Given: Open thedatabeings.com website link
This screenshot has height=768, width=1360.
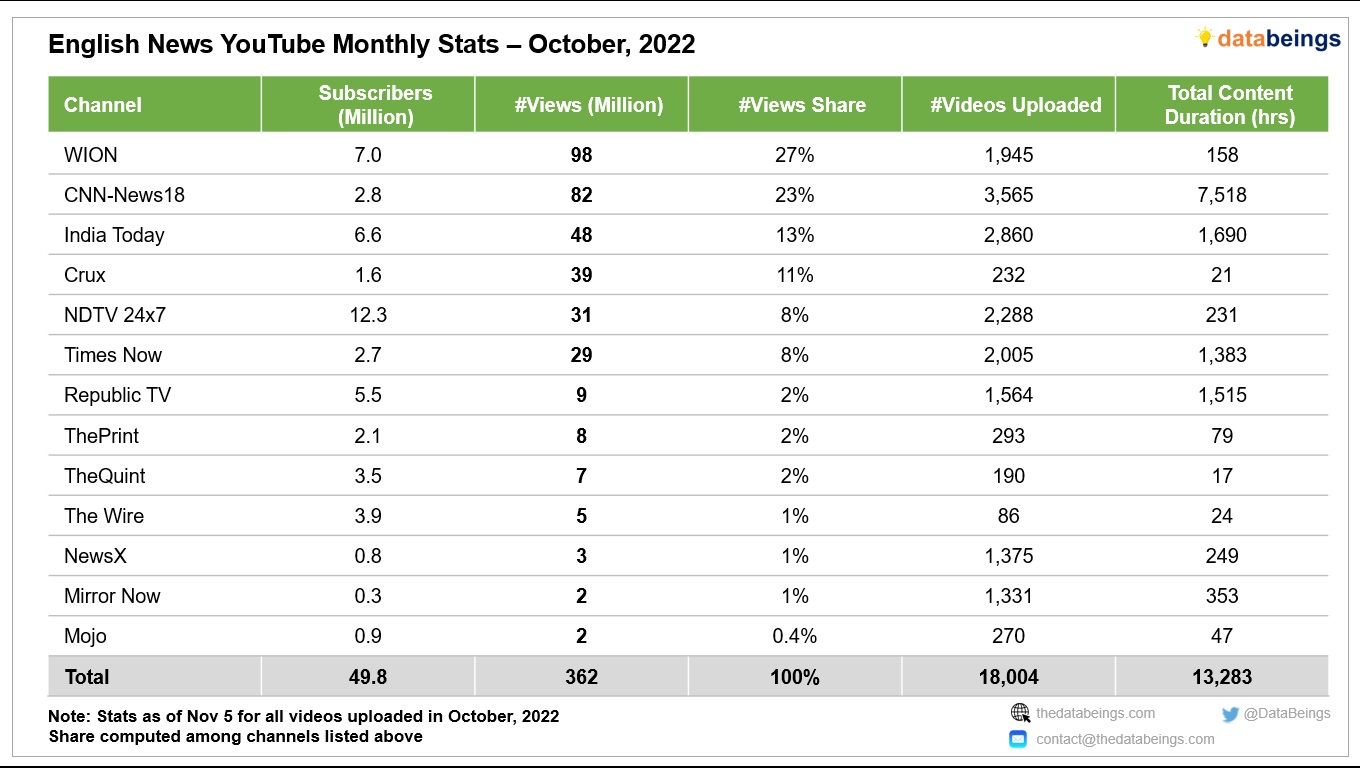Looking at the screenshot, I should pos(1095,713).
